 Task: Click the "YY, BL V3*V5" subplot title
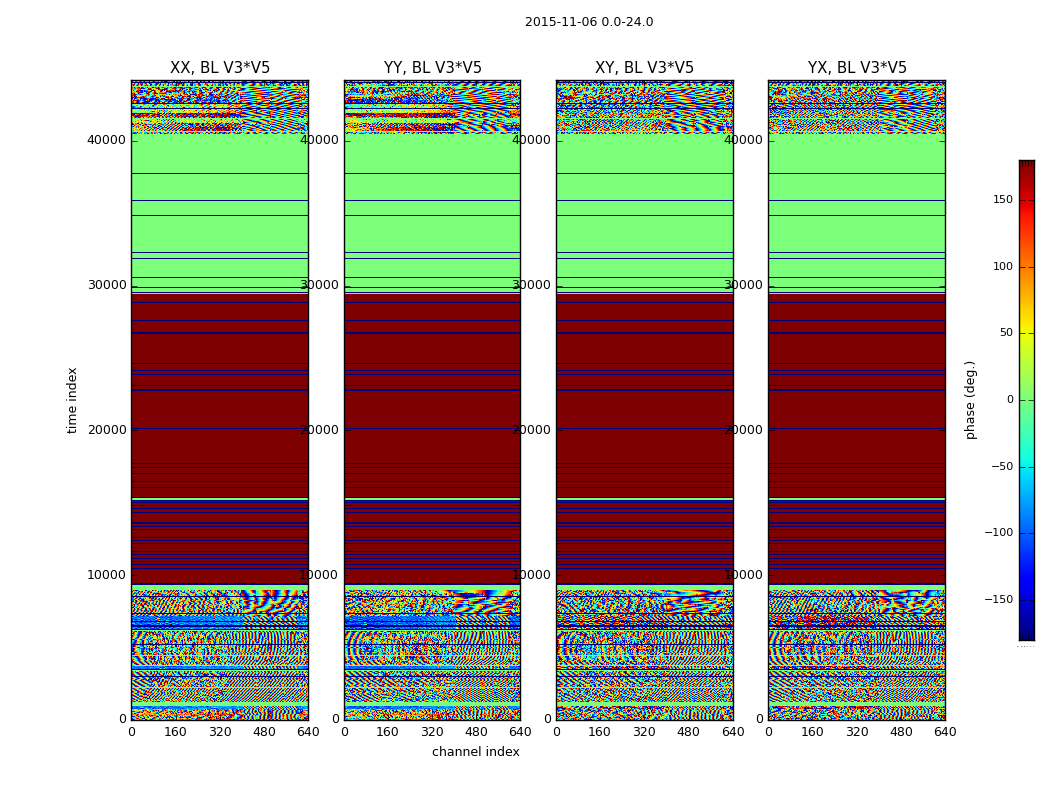(x=433, y=68)
